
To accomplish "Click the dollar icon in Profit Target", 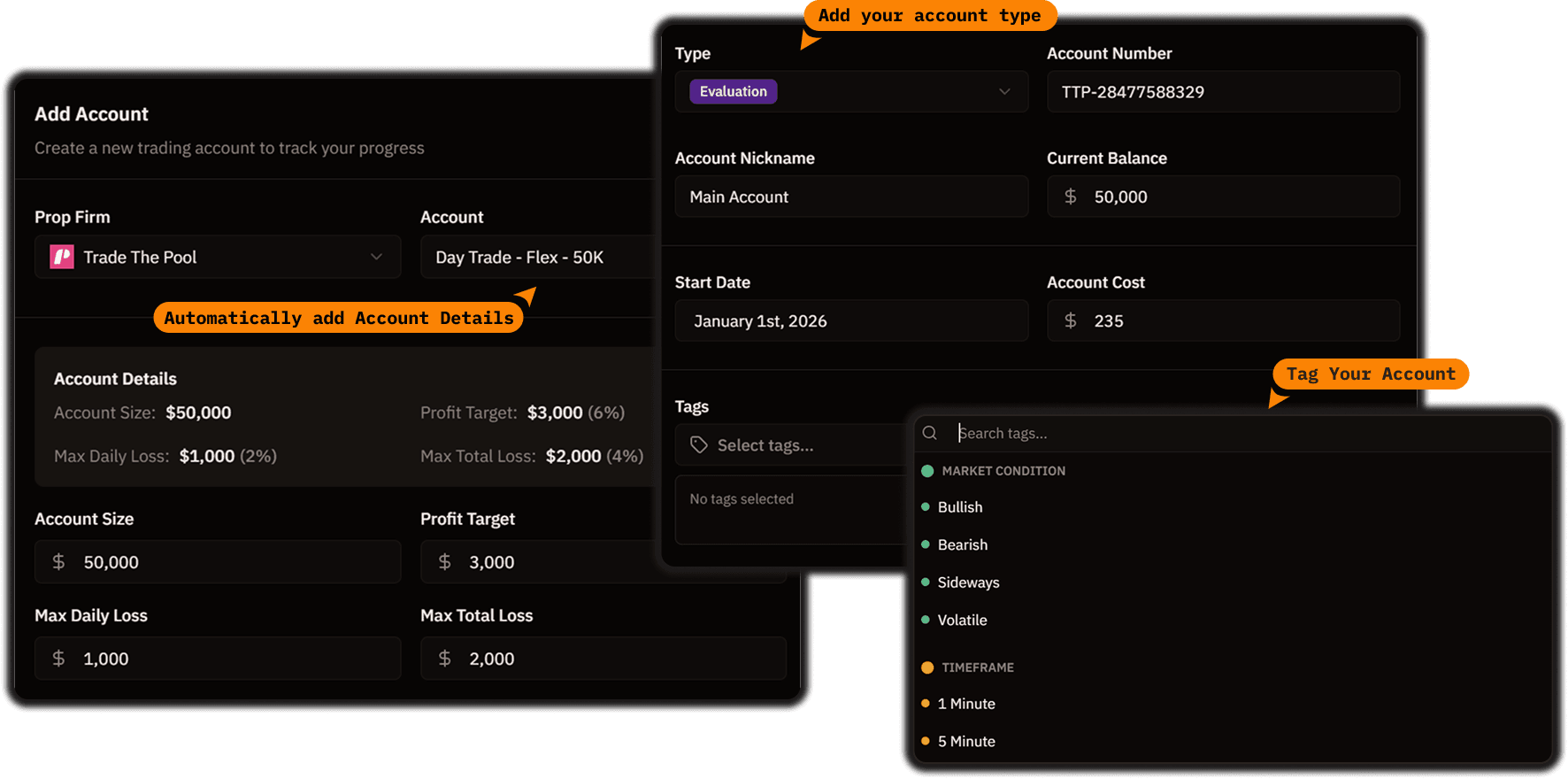I will coord(444,562).
